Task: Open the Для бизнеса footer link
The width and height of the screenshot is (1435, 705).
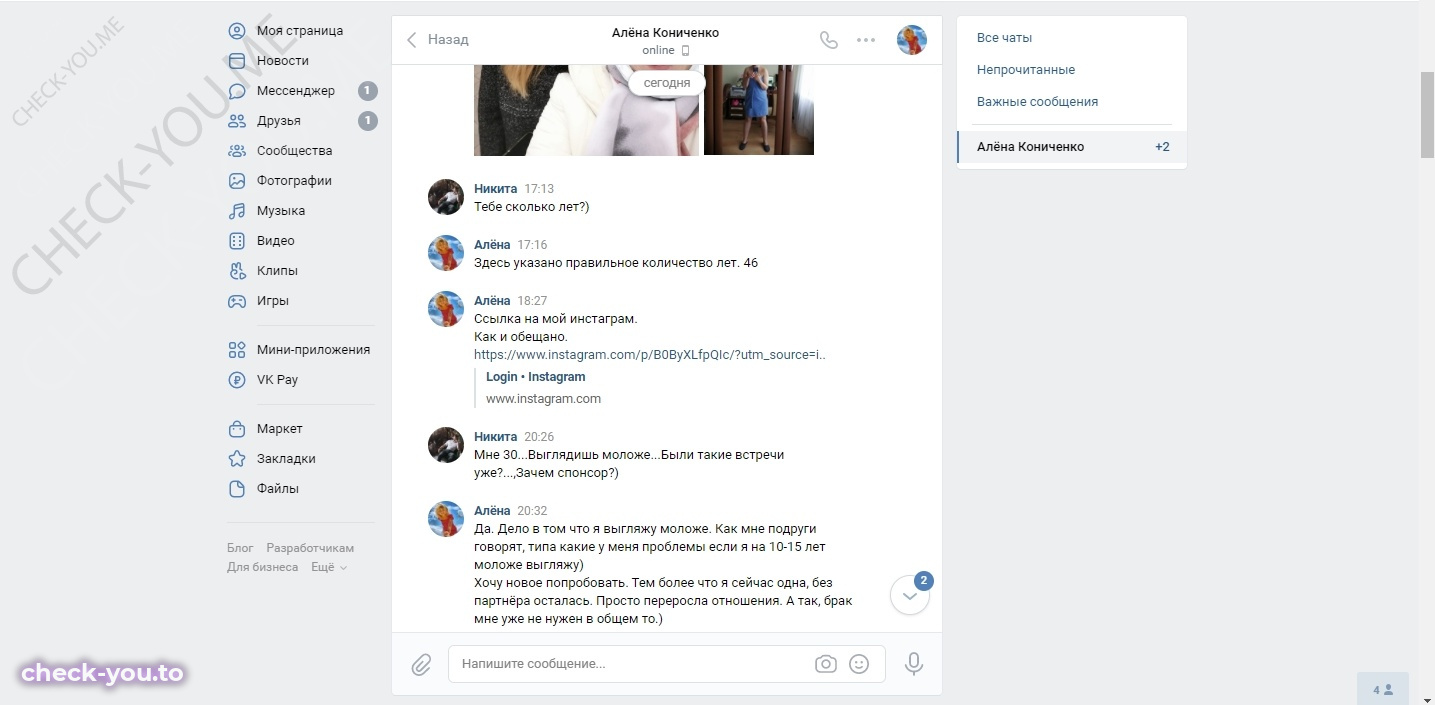Action: click(x=263, y=567)
